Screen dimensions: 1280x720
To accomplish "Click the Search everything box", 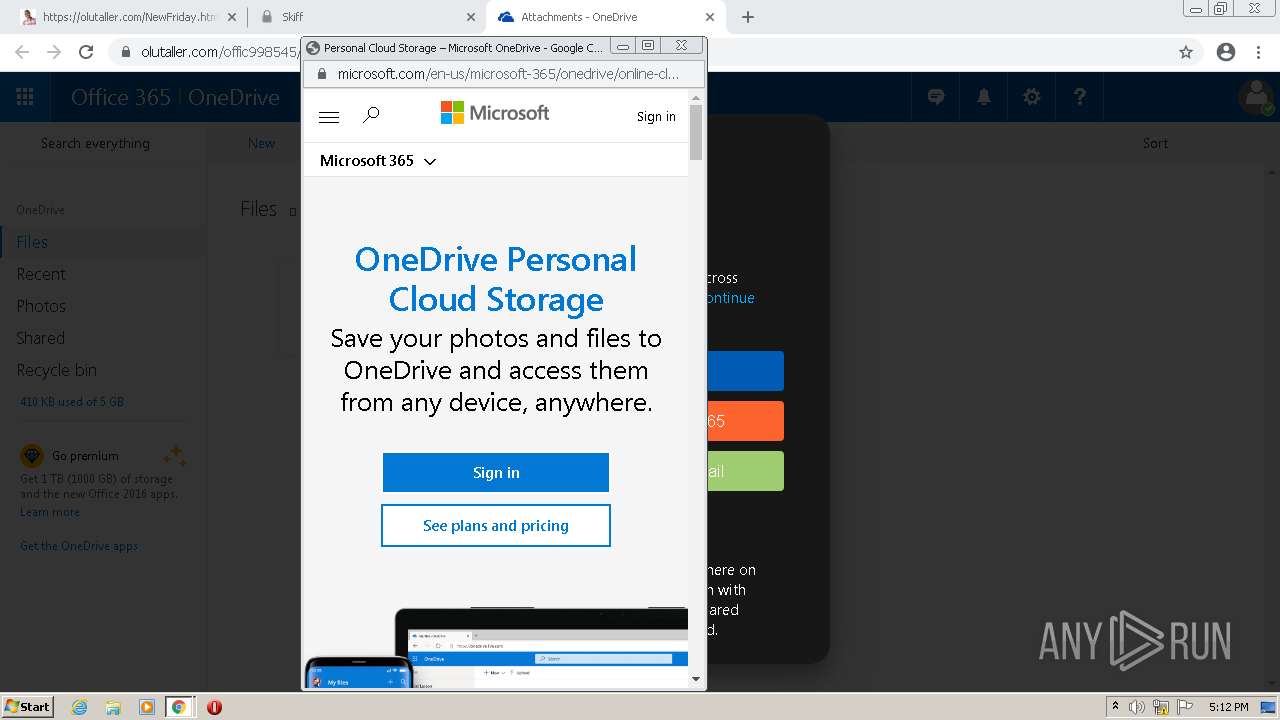I will coord(95,144).
